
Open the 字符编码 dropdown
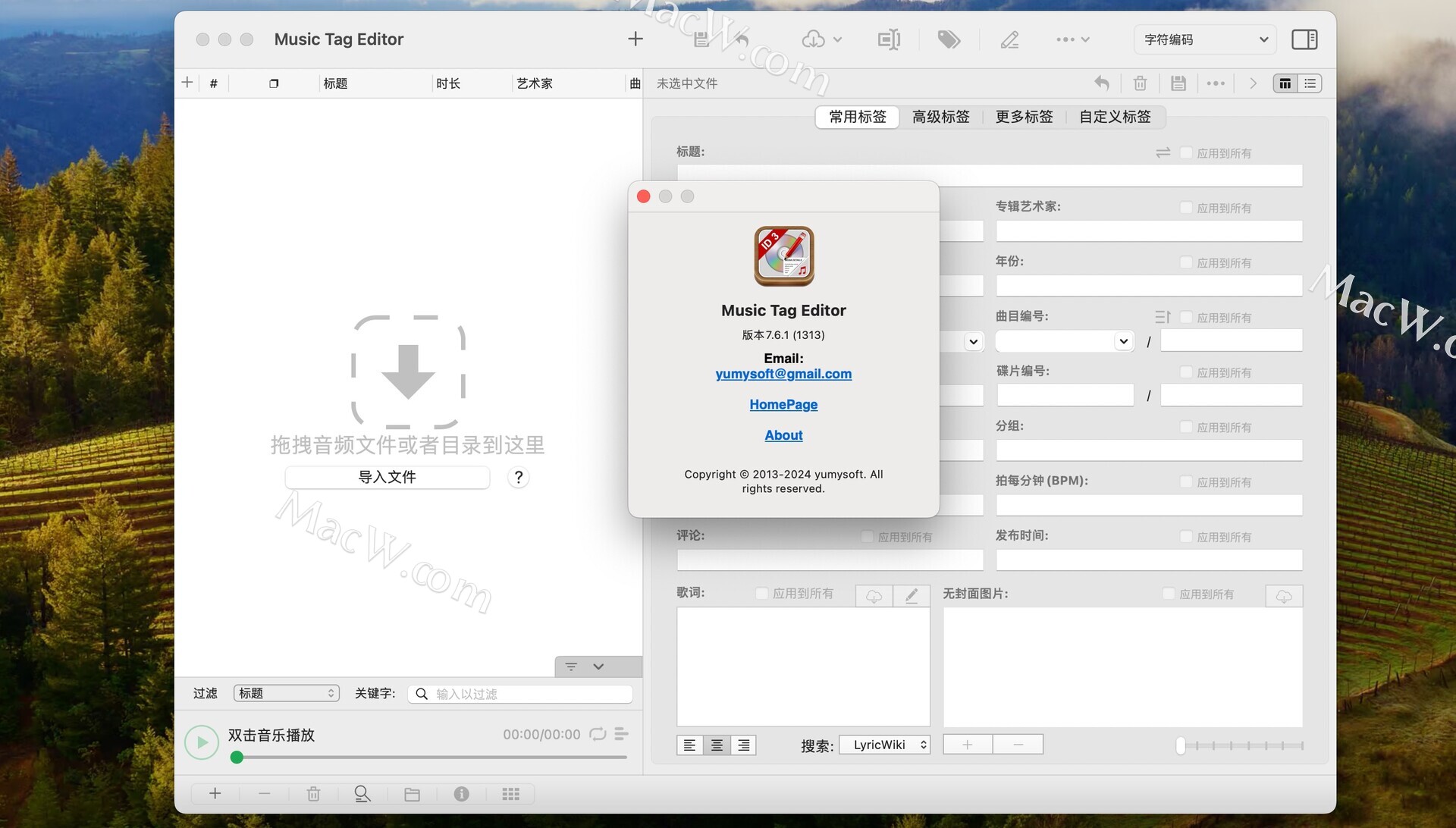(1205, 39)
